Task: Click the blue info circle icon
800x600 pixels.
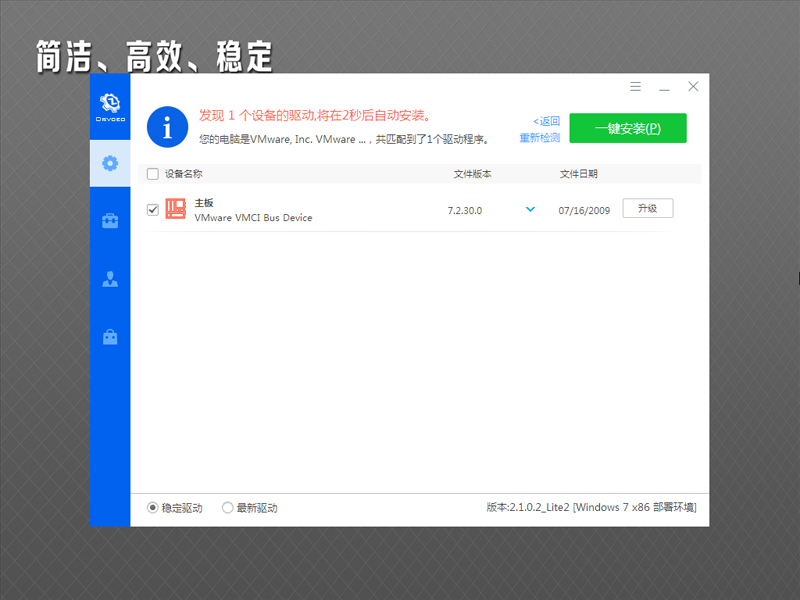Action: pyautogui.click(x=167, y=127)
